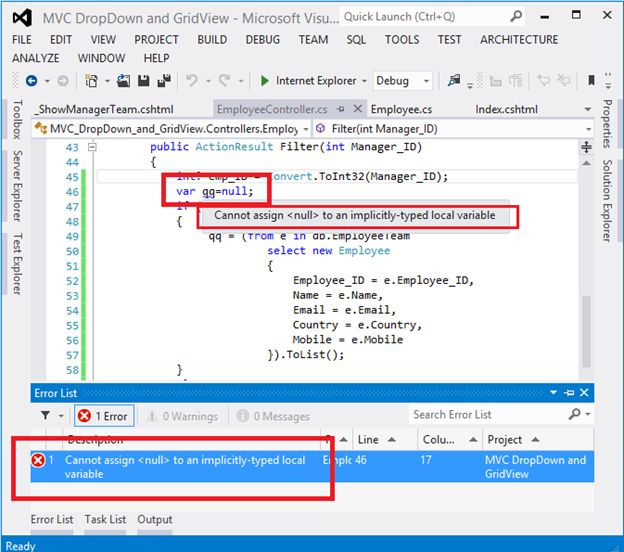Open the document tabs overflow dropdown
Screen dimensions: 624x552
click(587, 109)
